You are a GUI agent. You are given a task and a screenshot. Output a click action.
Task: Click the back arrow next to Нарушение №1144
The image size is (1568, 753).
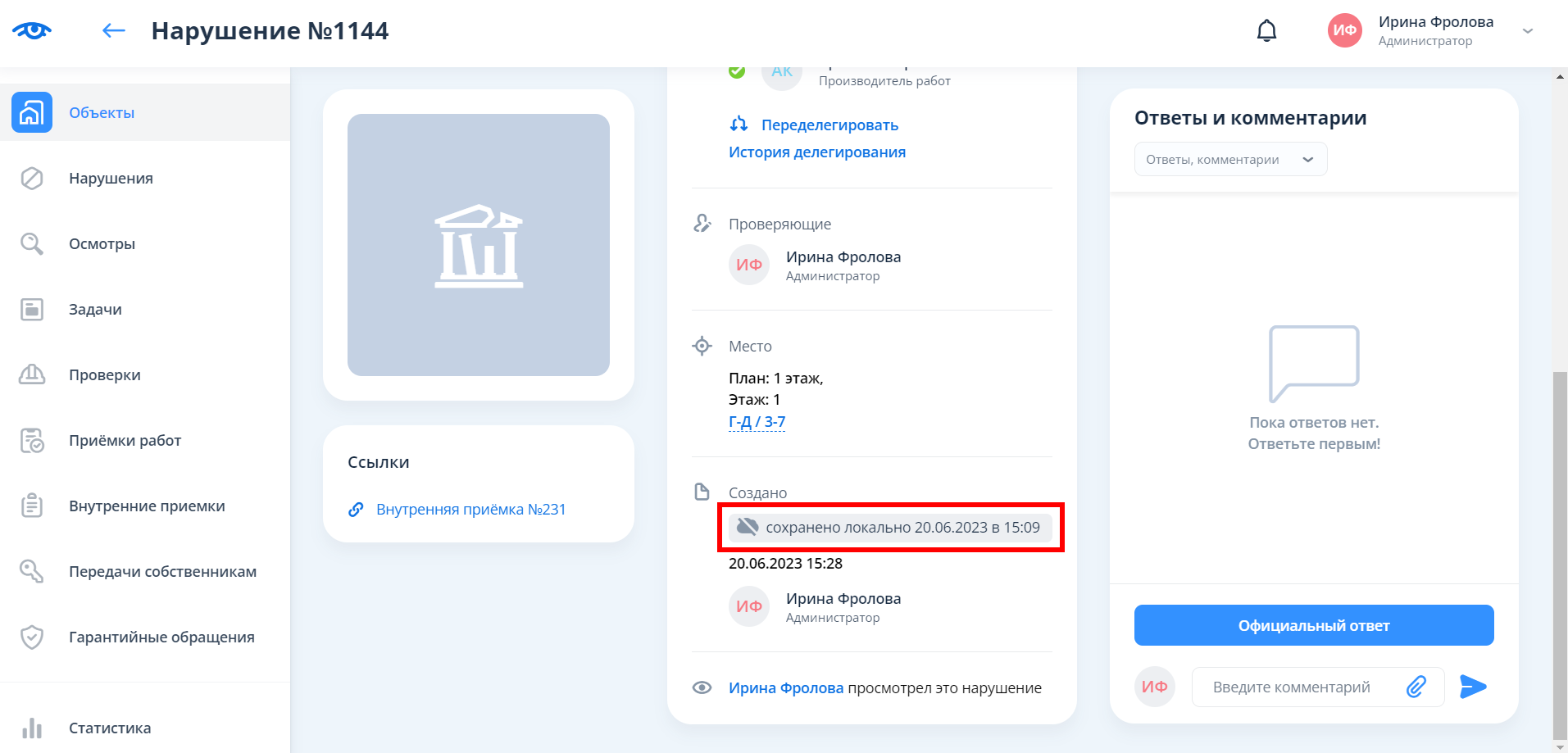(113, 31)
